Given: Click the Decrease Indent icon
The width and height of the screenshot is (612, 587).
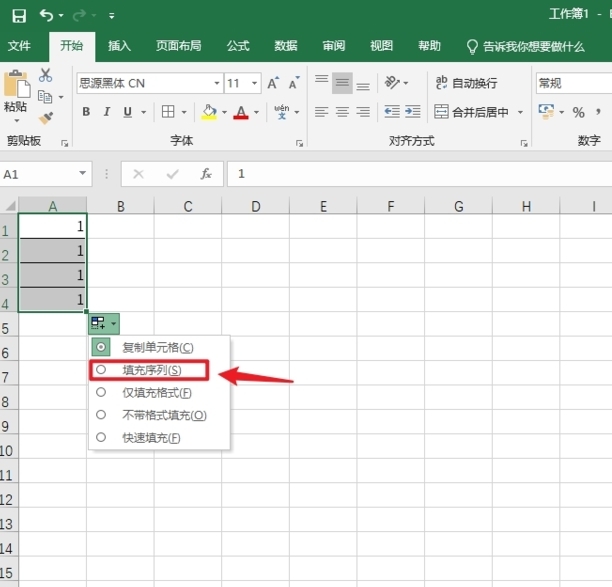Looking at the screenshot, I should [392, 112].
